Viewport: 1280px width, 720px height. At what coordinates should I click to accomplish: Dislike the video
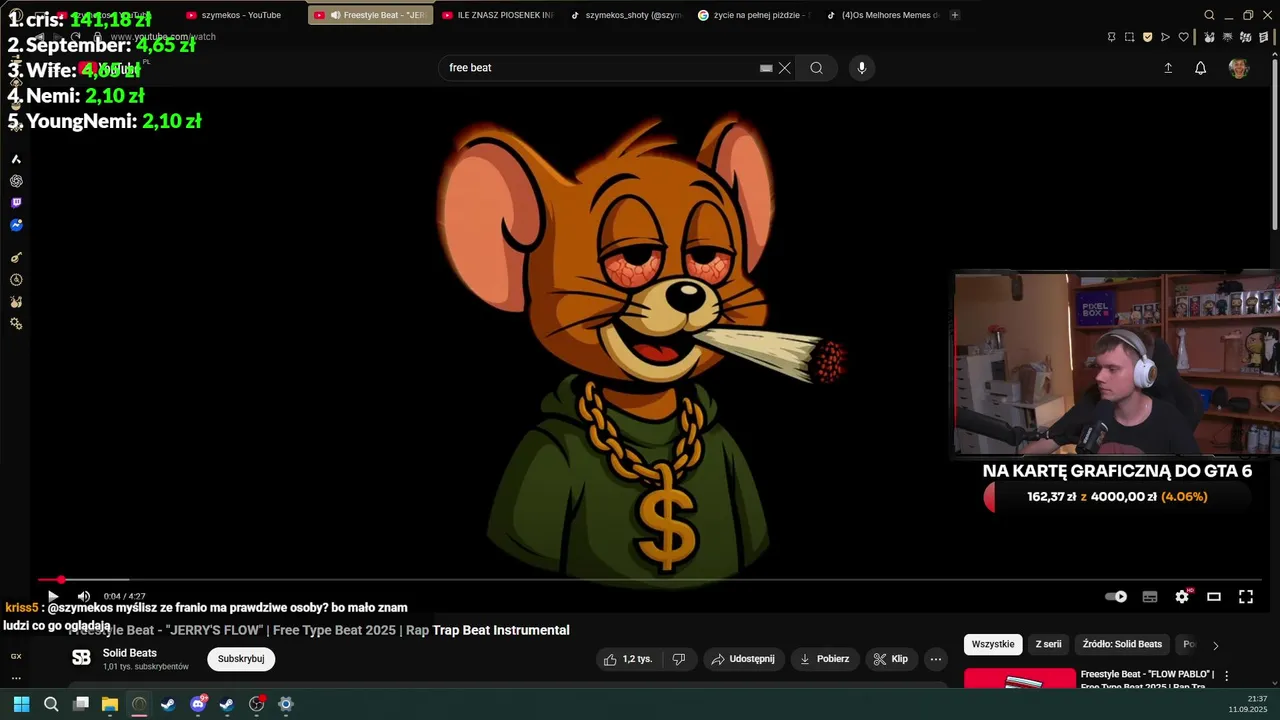click(679, 659)
